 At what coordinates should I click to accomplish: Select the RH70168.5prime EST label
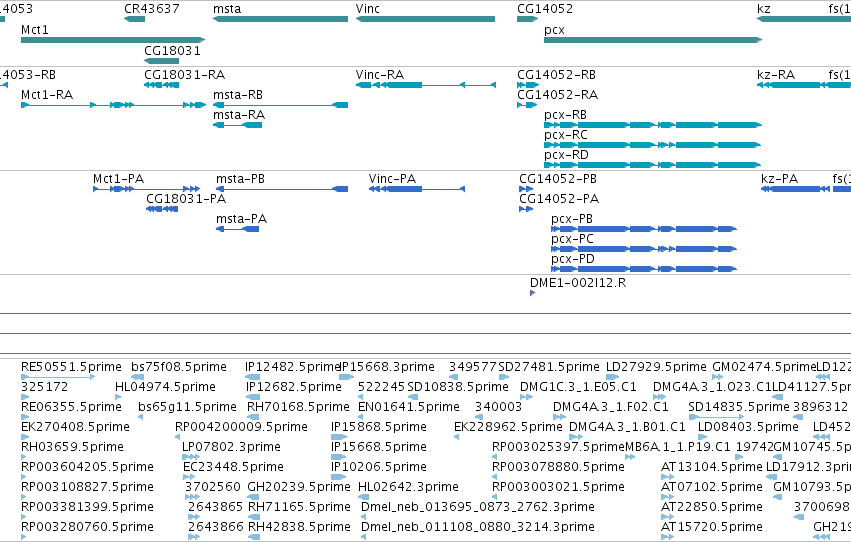pyautogui.click(x=298, y=407)
